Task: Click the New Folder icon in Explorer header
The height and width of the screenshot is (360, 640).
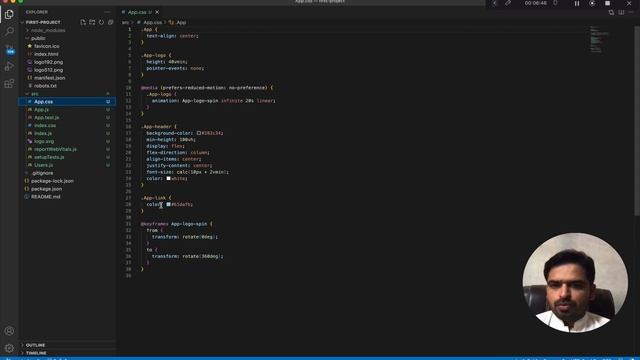Action: [92, 22]
